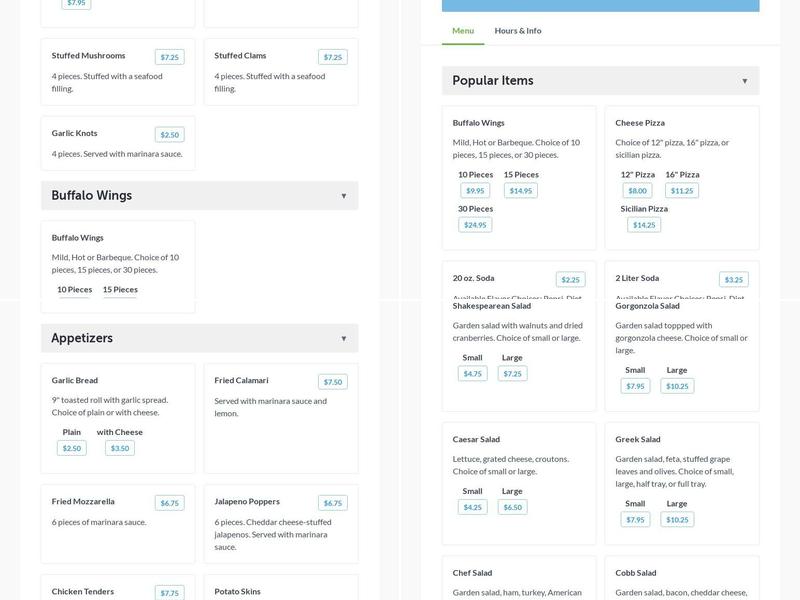The image size is (800, 600).
Task: Add Stuffed Clams for $7.25
Action: tap(332, 57)
